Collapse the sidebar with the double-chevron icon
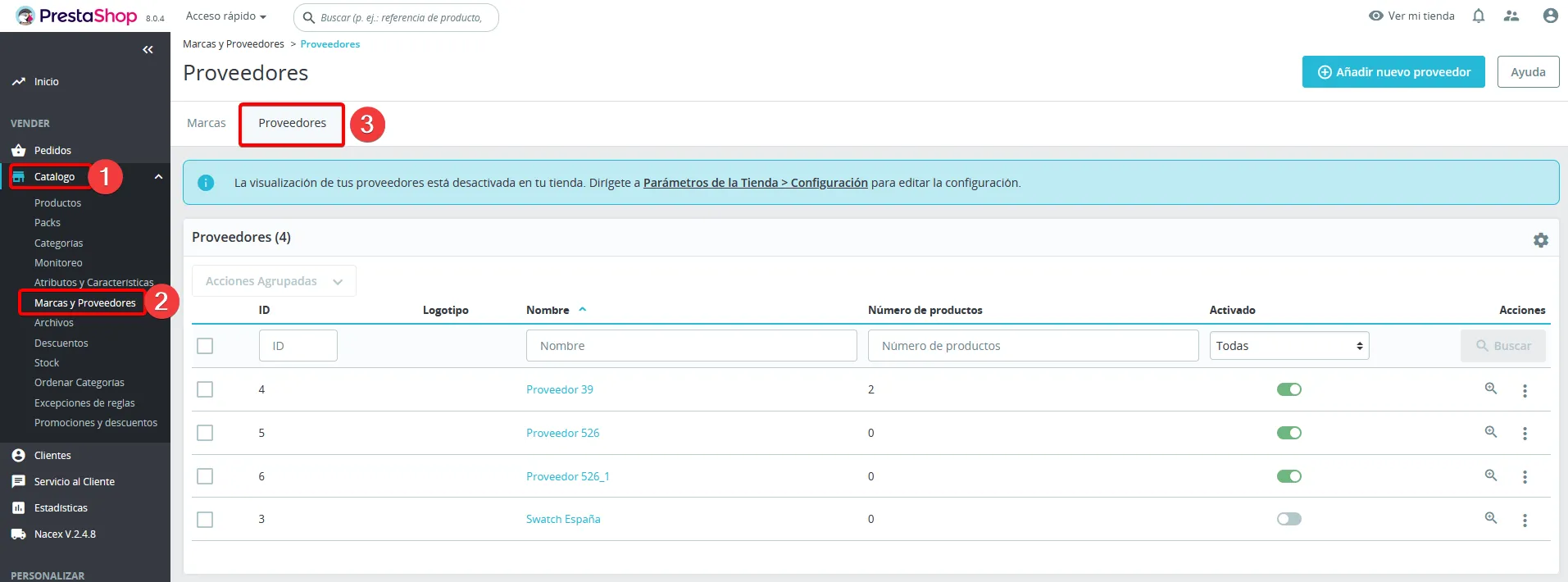 pos(148,50)
